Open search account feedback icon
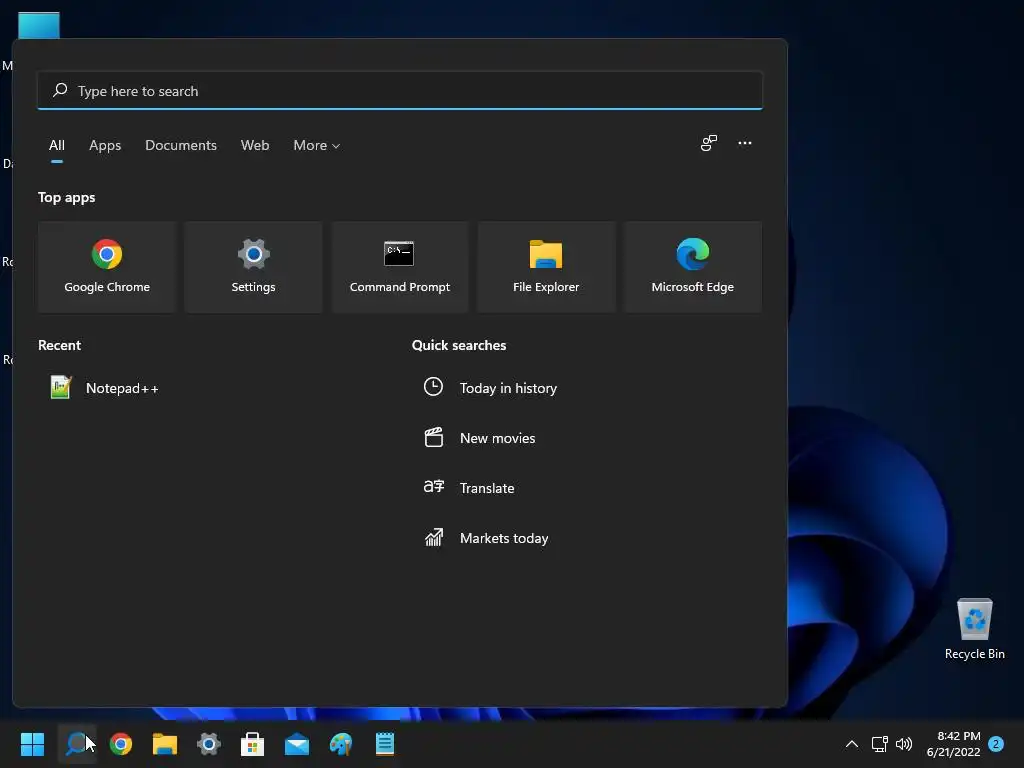The height and width of the screenshot is (768, 1024). click(x=709, y=143)
